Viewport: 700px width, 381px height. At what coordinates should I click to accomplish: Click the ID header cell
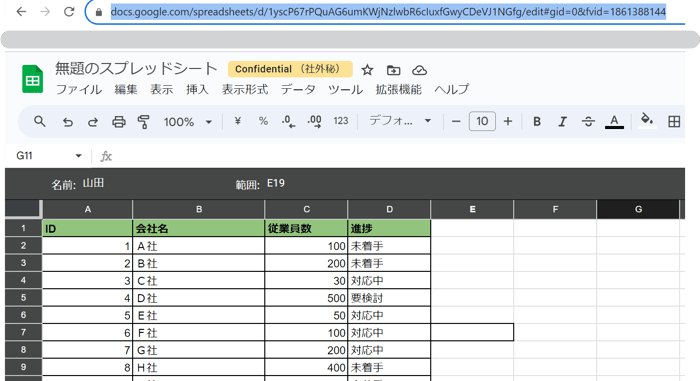[88, 228]
